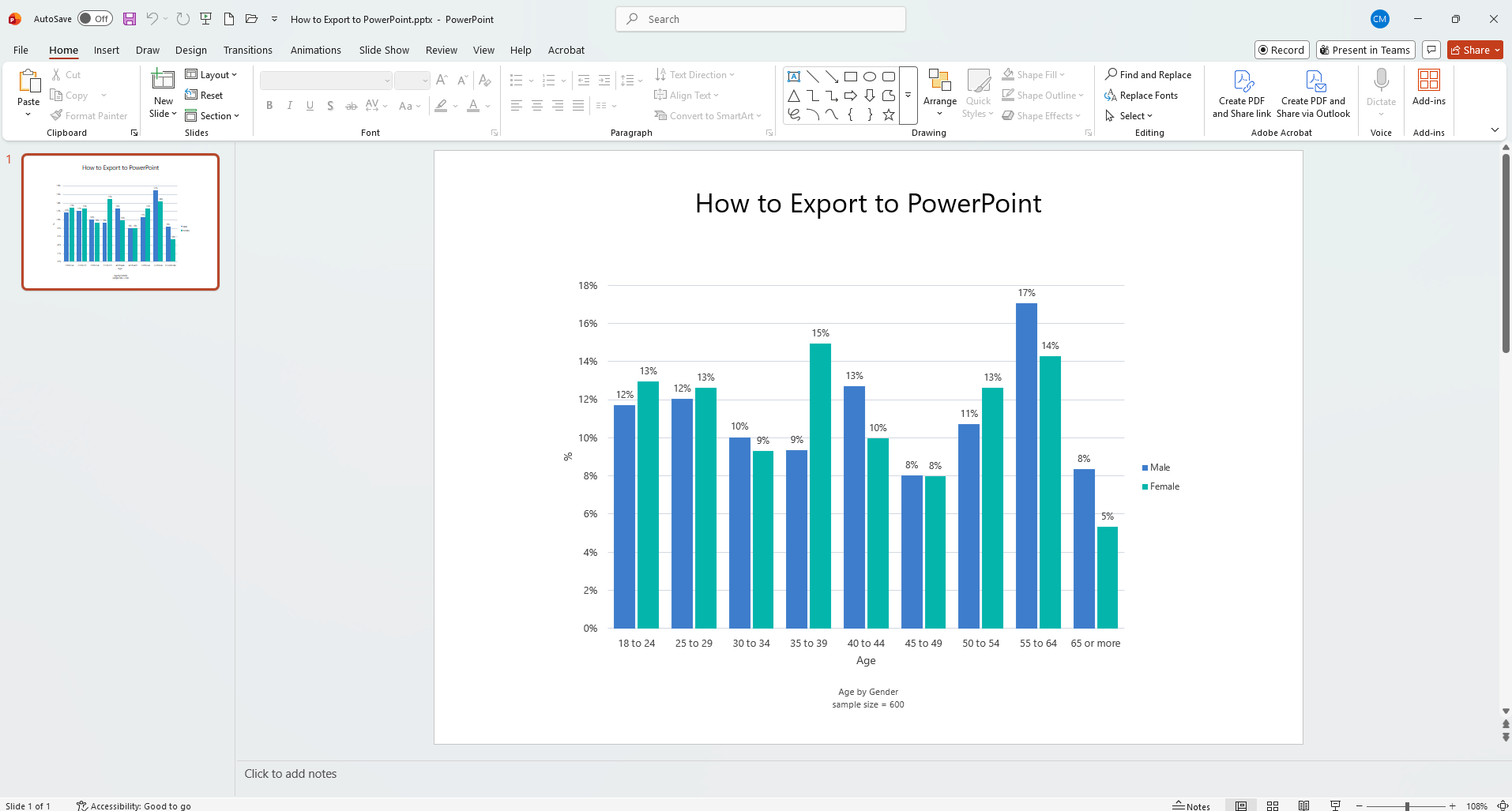Screen dimensions: 1512x811
Task: Open the font size dropdown
Action: click(x=423, y=80)
